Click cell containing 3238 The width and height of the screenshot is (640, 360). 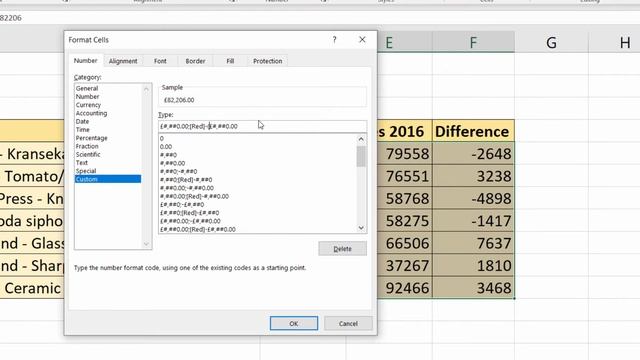(473, 176)
